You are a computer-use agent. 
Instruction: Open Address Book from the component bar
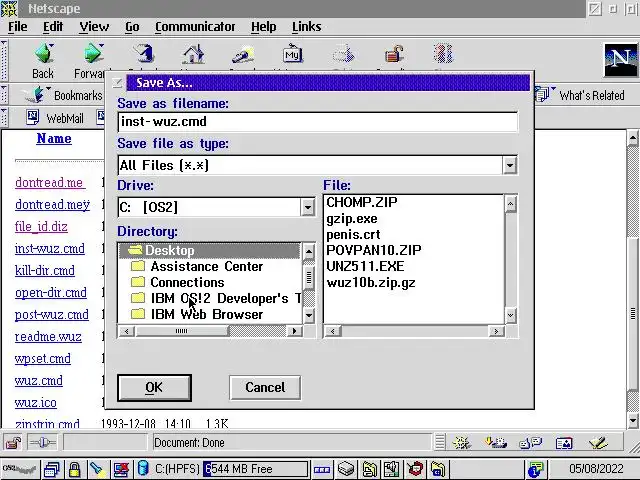(564, 442)
